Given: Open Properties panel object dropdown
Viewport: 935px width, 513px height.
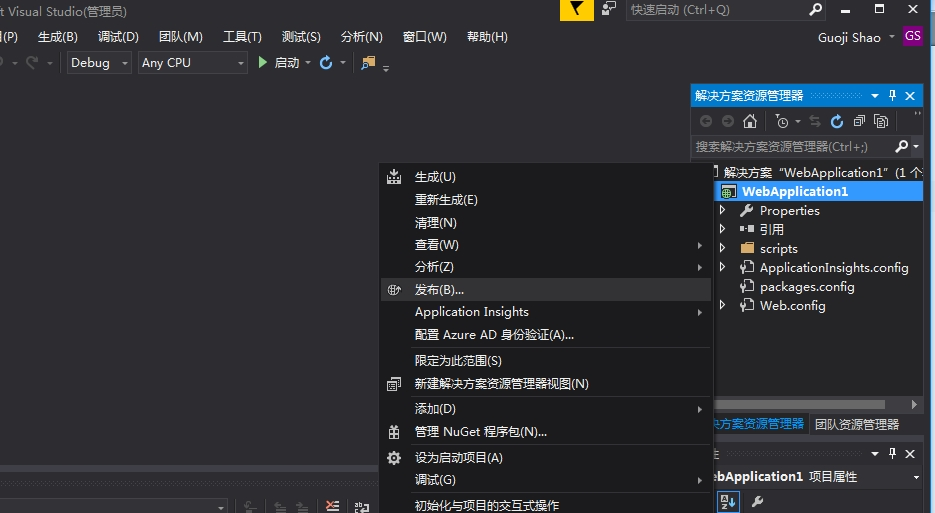Looking at the screenshot, I should click(x=916, y=477).
